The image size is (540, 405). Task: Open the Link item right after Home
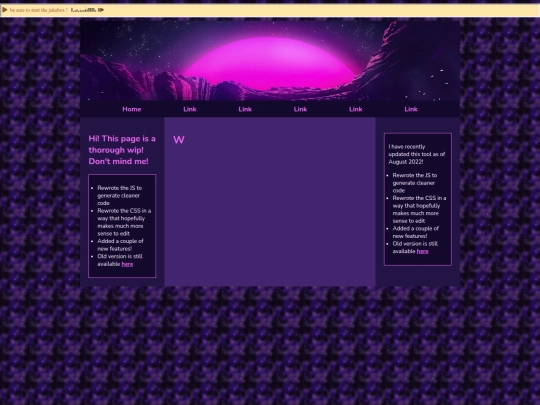pos(190,109)
